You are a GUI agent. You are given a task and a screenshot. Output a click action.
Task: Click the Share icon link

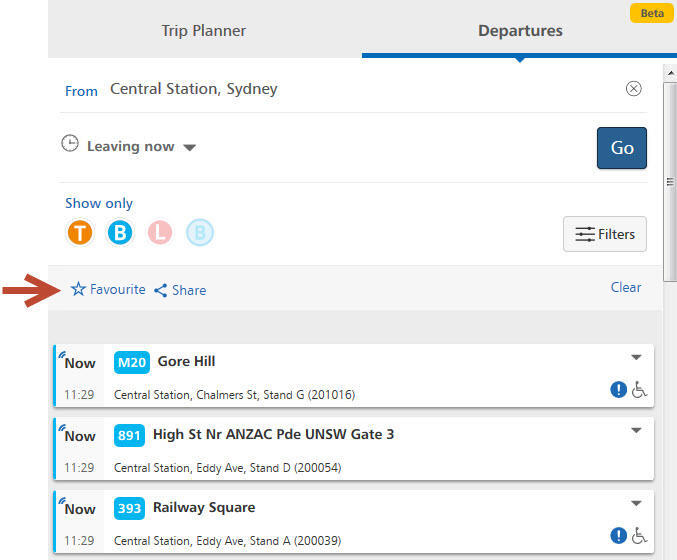(x=180, y=290)
